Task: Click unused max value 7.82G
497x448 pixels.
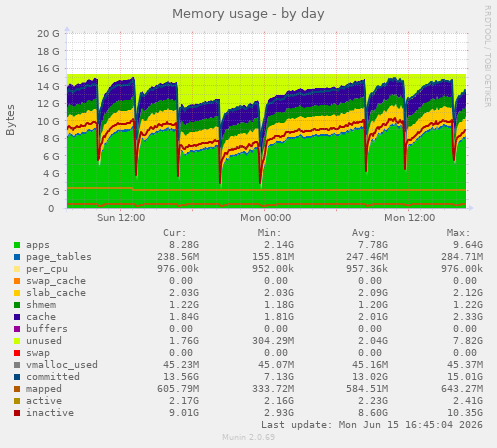Action: click(468, 341)
